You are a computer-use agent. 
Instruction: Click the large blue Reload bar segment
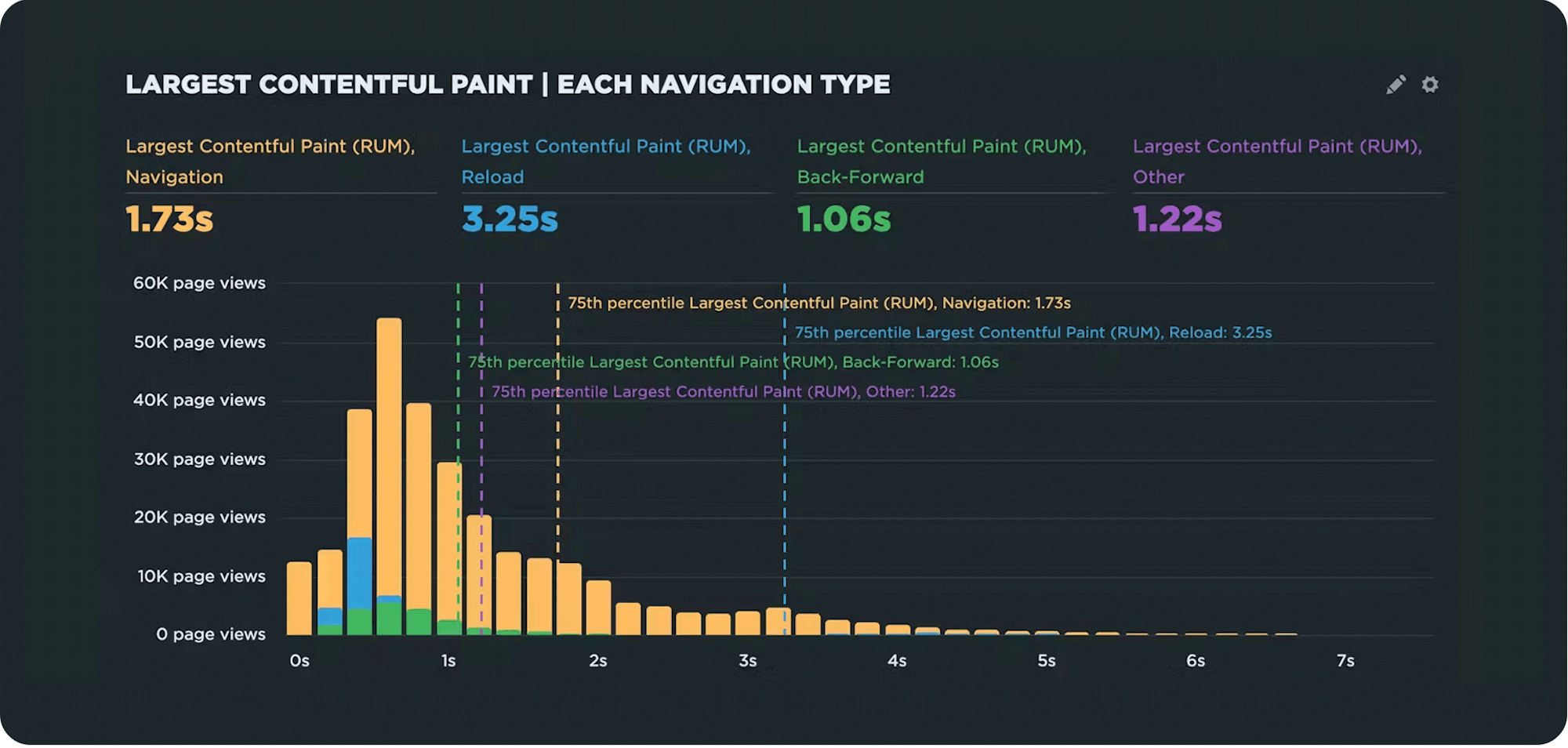coord(359,572)
